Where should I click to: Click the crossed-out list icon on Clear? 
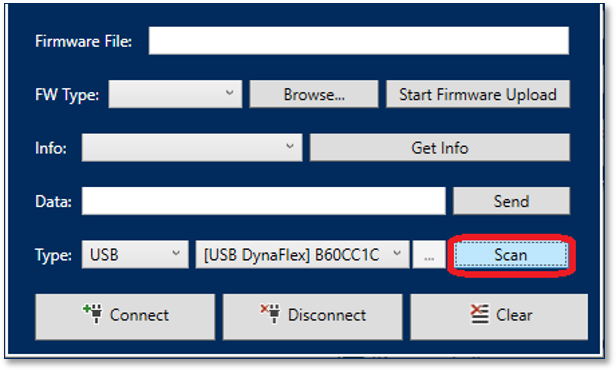(480, 314)
